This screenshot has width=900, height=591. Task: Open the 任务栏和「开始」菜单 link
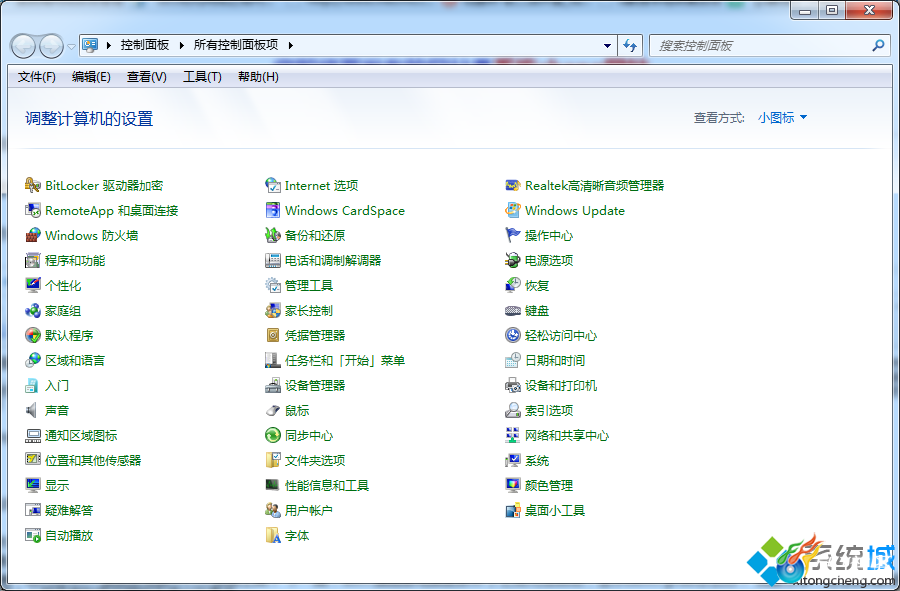(x=345, y=360)
